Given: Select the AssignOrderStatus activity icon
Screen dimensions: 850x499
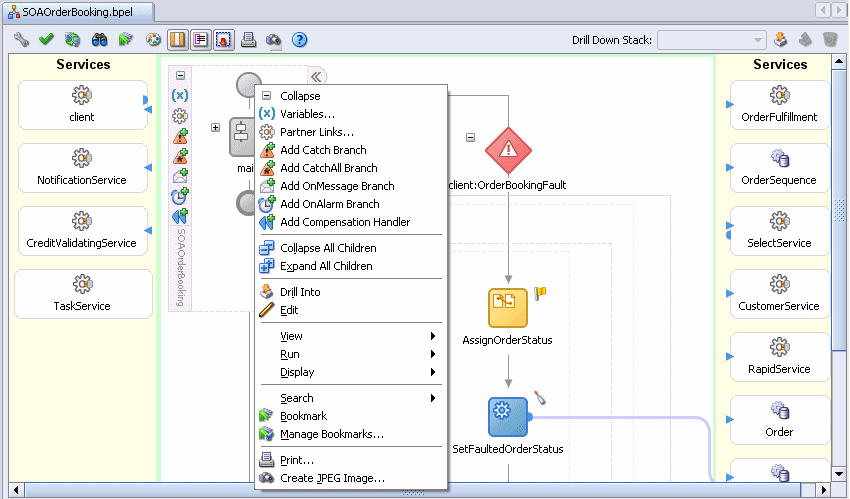Looking at the screenshot, I should tap(508, 308).
